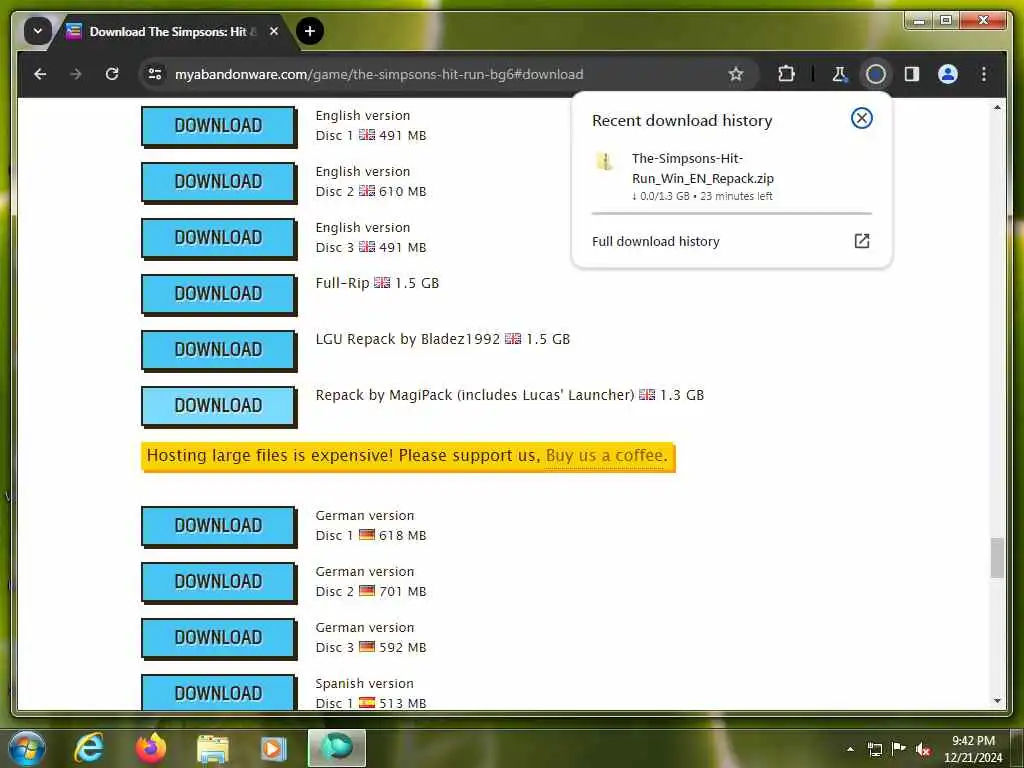The width and height of the screenshot is (1024, 768).
Task: Open Chrome's three-dot menu
Action: point(984,74)
